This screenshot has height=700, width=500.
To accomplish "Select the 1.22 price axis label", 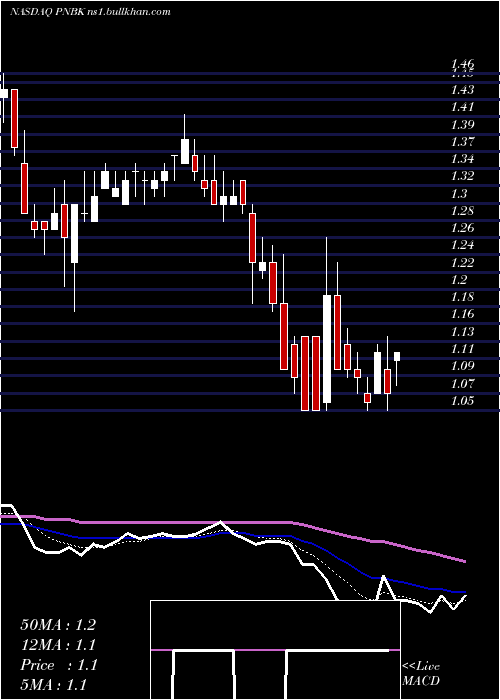I will coord(462,262).
